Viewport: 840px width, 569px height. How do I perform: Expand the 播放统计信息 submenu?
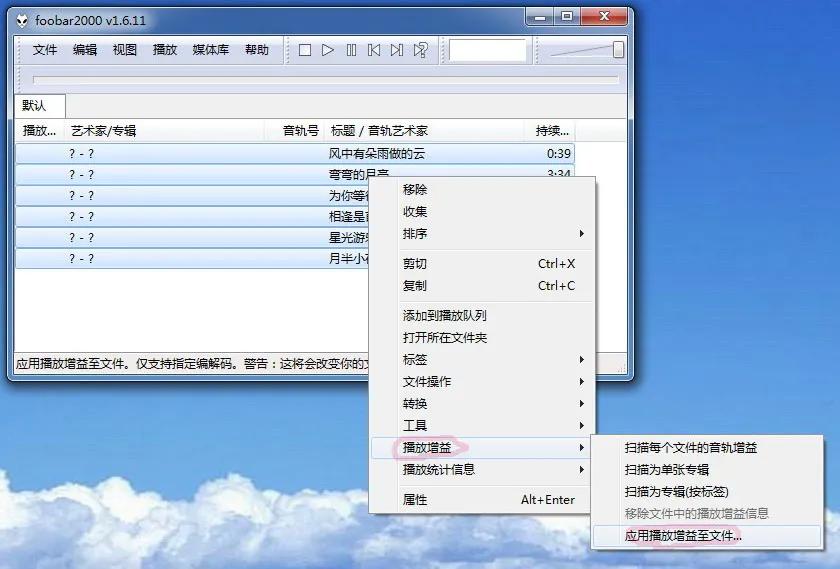tap(482, 469)
